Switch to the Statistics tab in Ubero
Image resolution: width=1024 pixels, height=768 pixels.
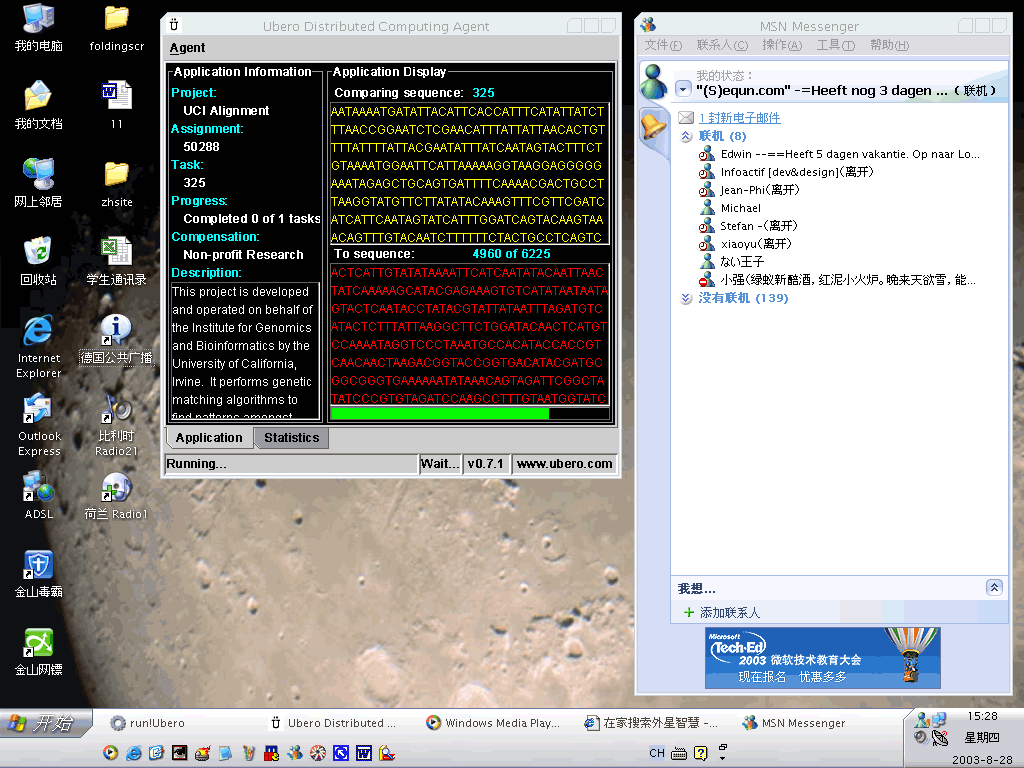291,438
